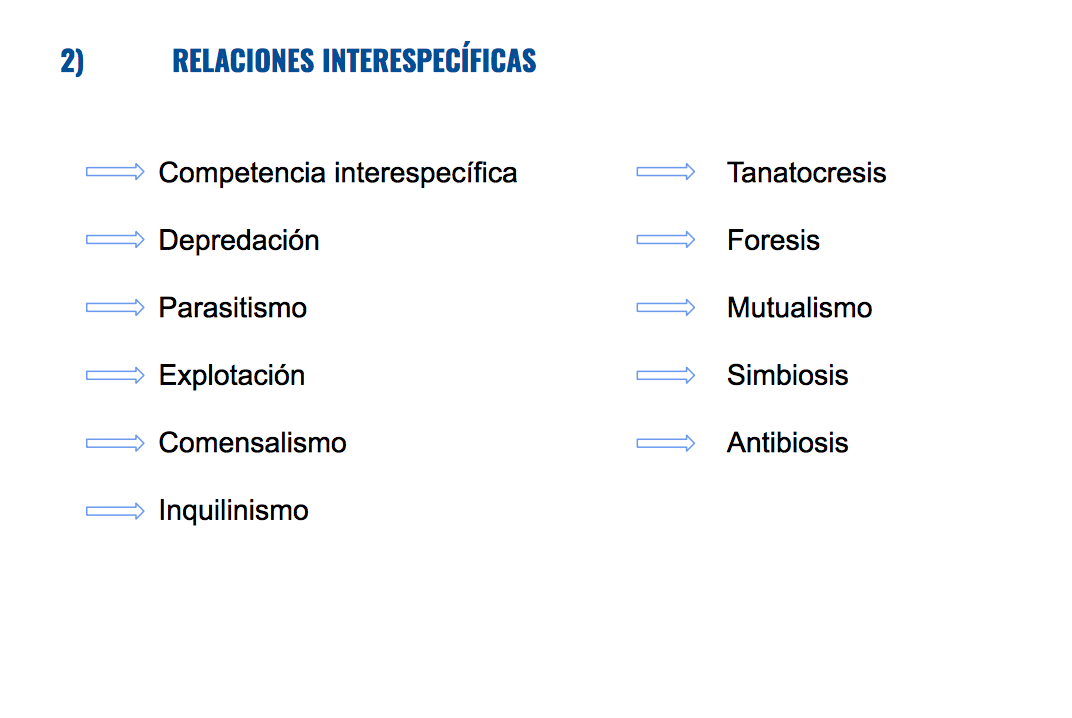This screenshot has width=1072, height=718.
Task: Select the Mutualismo text item
Action: [x=799, y=308]
